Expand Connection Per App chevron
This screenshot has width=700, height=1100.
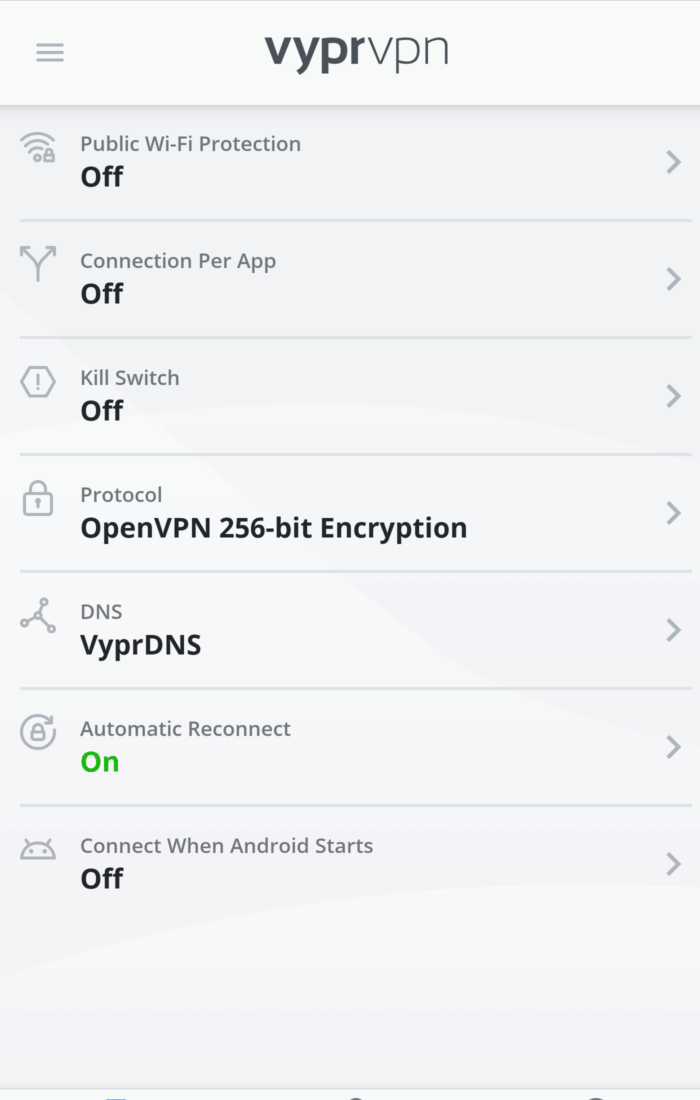click(673, 279)
